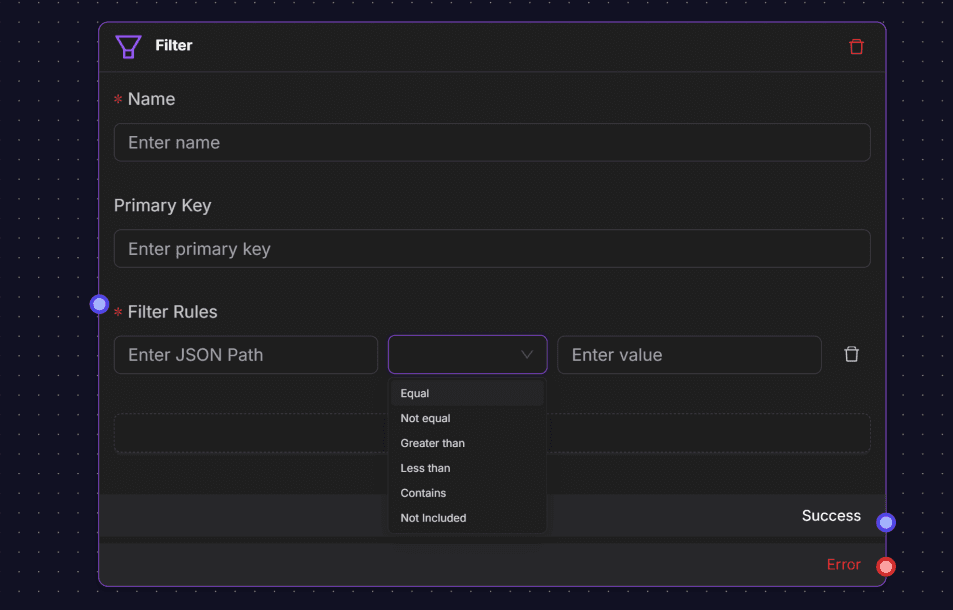This screenshot has width=953, height=610.
Task: Click the dashed add-rule area below filter rules
Action: coord(250,433)
